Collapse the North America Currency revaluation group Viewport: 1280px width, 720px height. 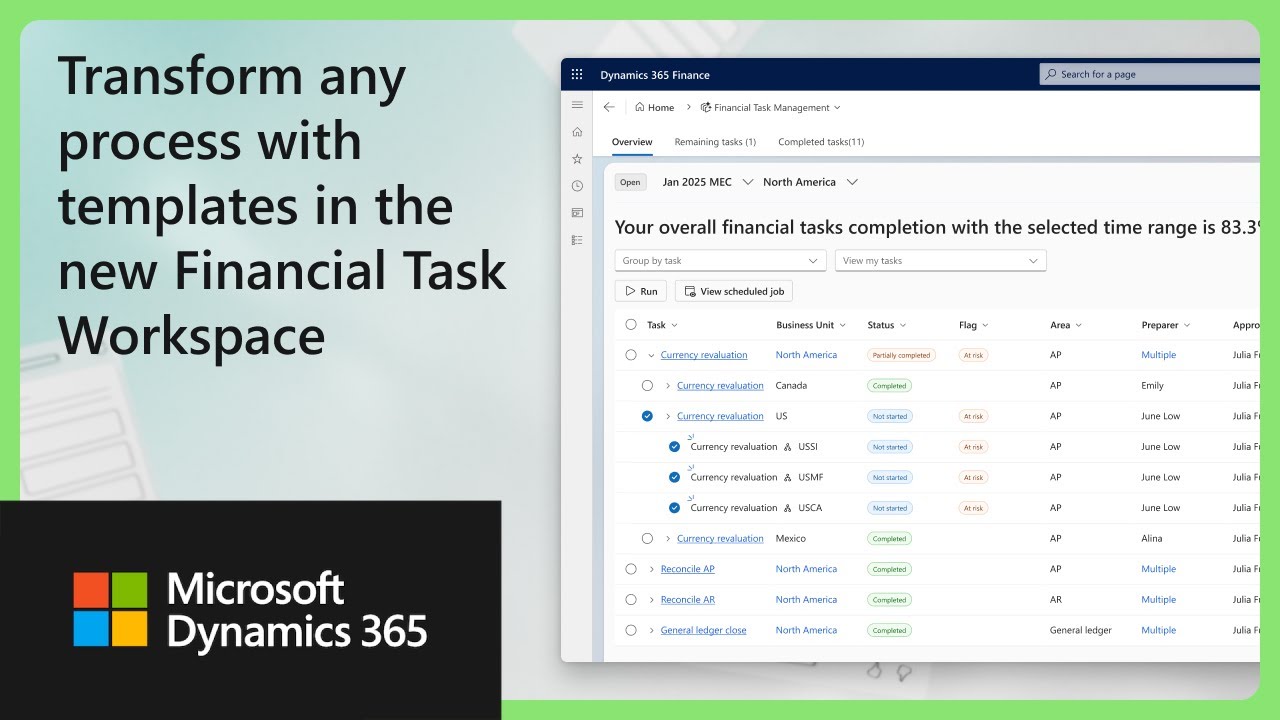652,355
